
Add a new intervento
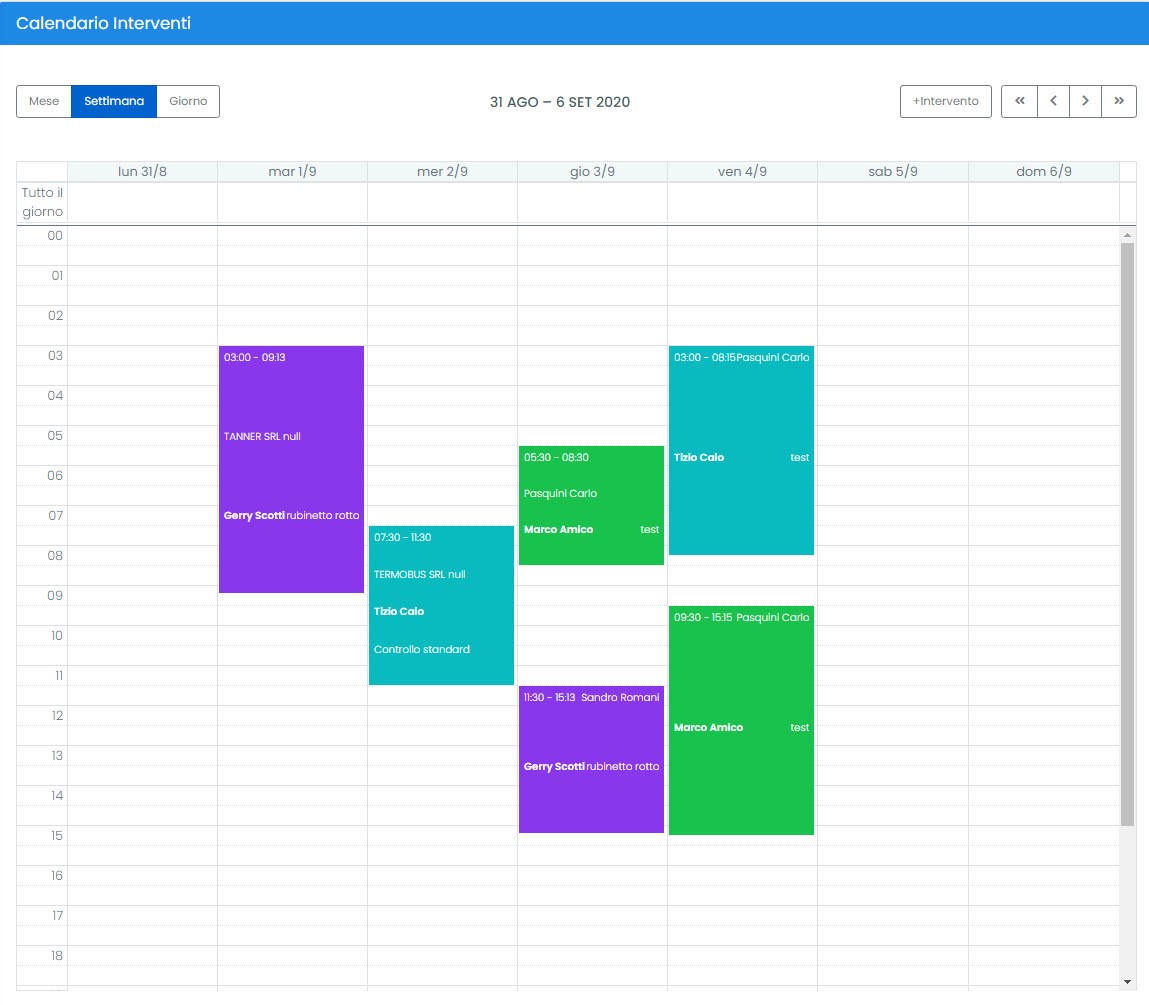(945, 101)
